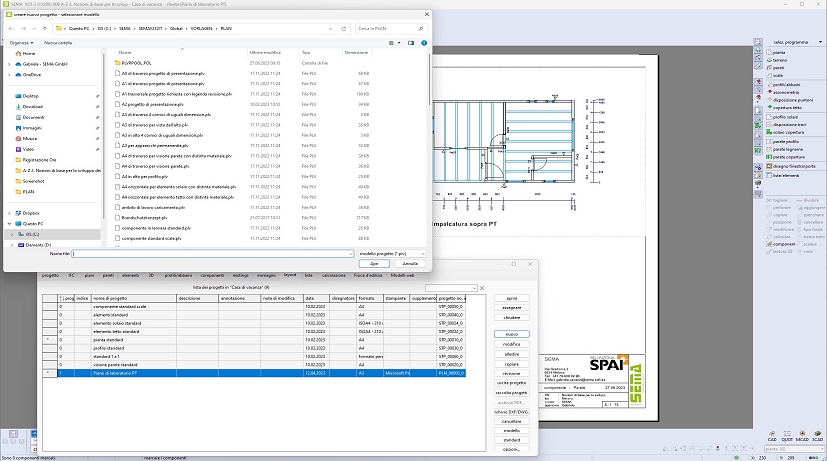Click the OneDrive entry in sidebar
Screen dimensions: 827x461
(31, 74)
